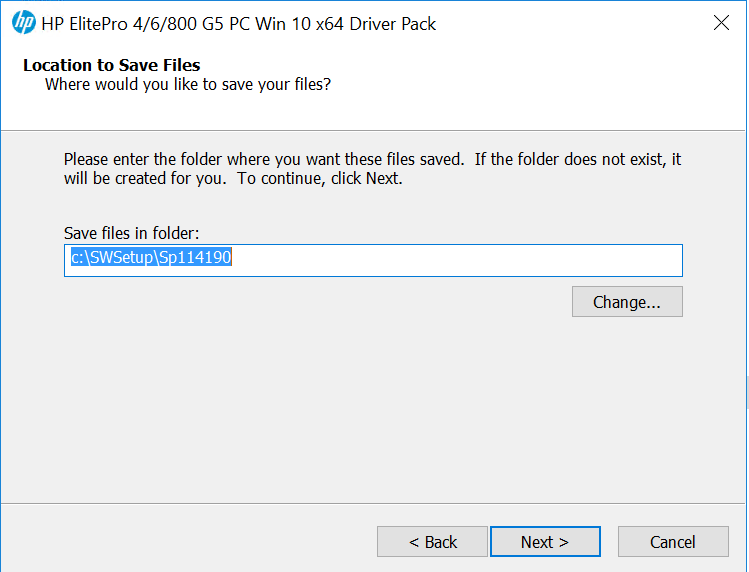This screenshot has width=749, height=572.
Task: Click the HP logo icon in title bar
Action: tap(24, 22)
